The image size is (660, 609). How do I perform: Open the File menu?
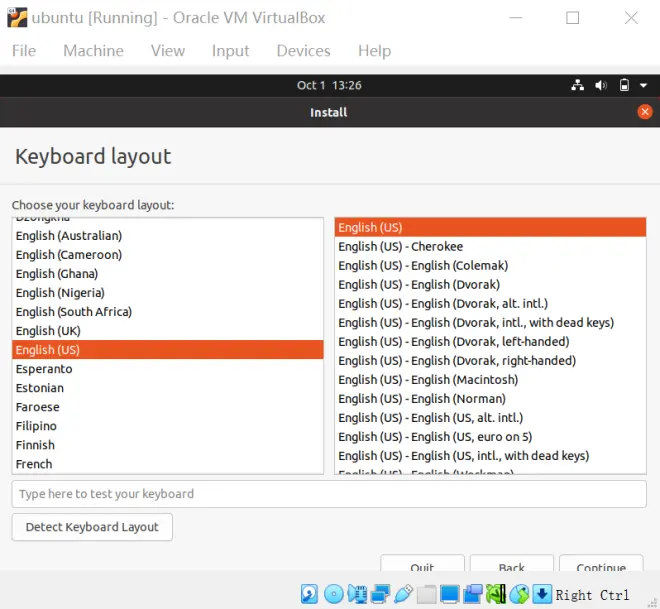pos(24,51)
